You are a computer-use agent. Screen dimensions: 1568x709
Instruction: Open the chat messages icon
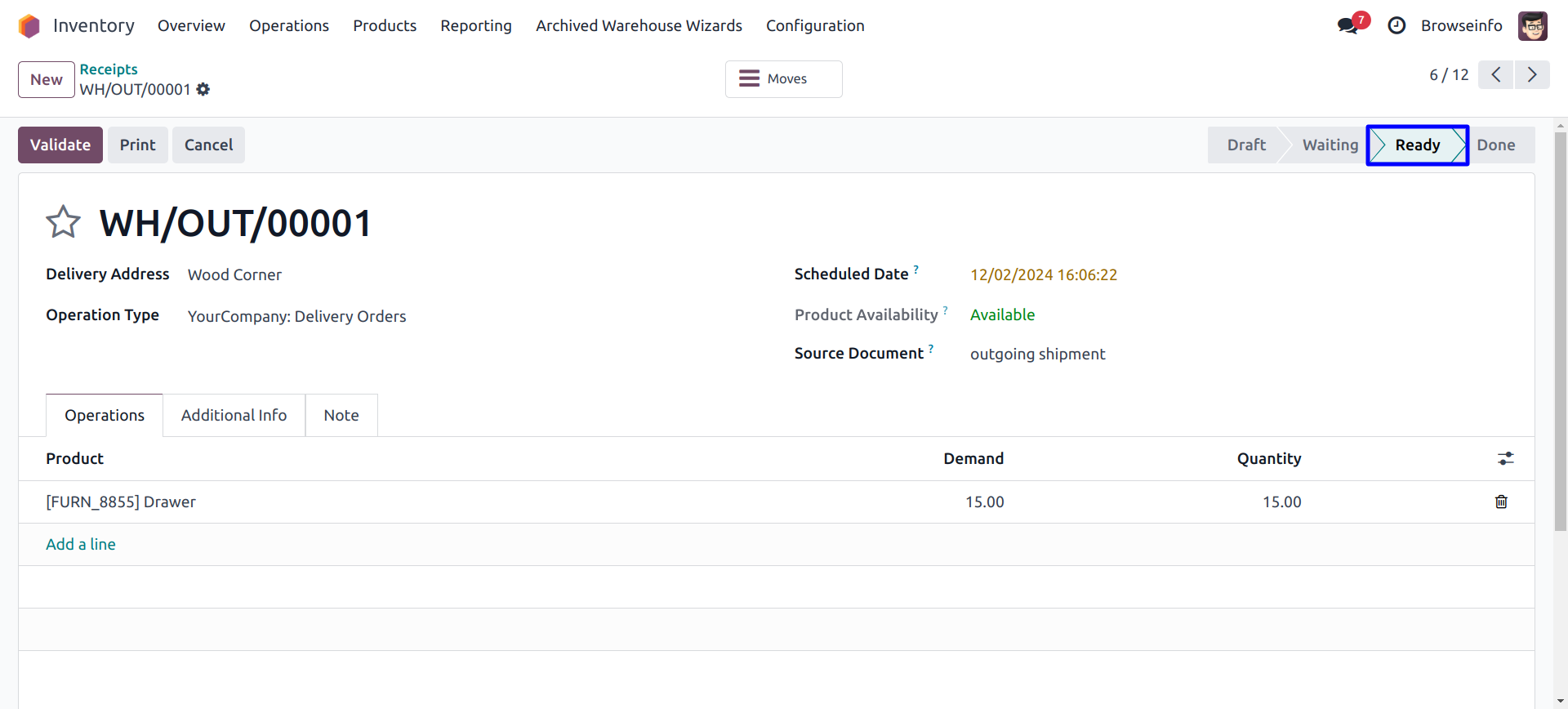[x=1348, y=26]
